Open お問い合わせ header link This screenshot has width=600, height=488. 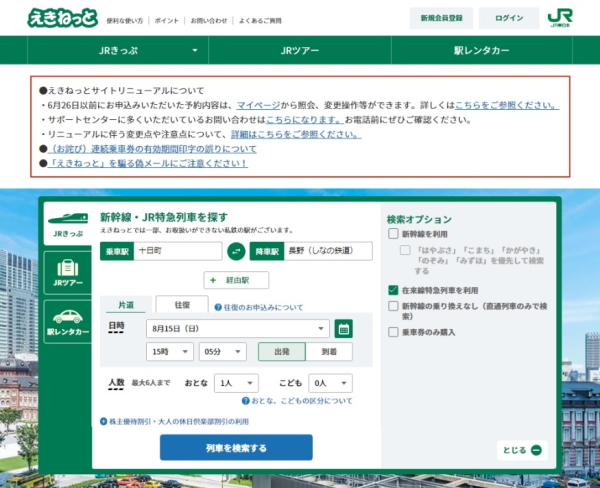(x=209, y=21)
